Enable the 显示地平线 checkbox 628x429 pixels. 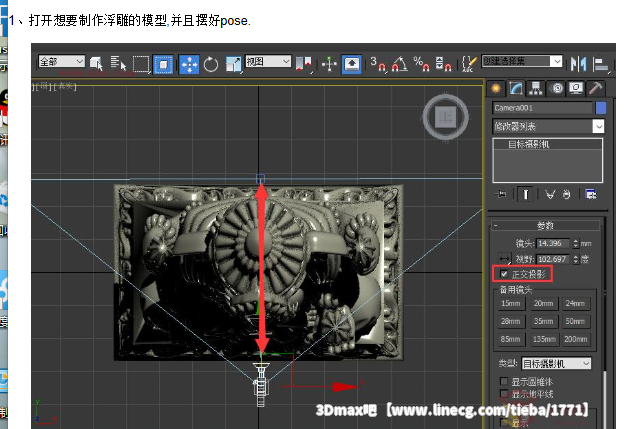pos(504,394)
